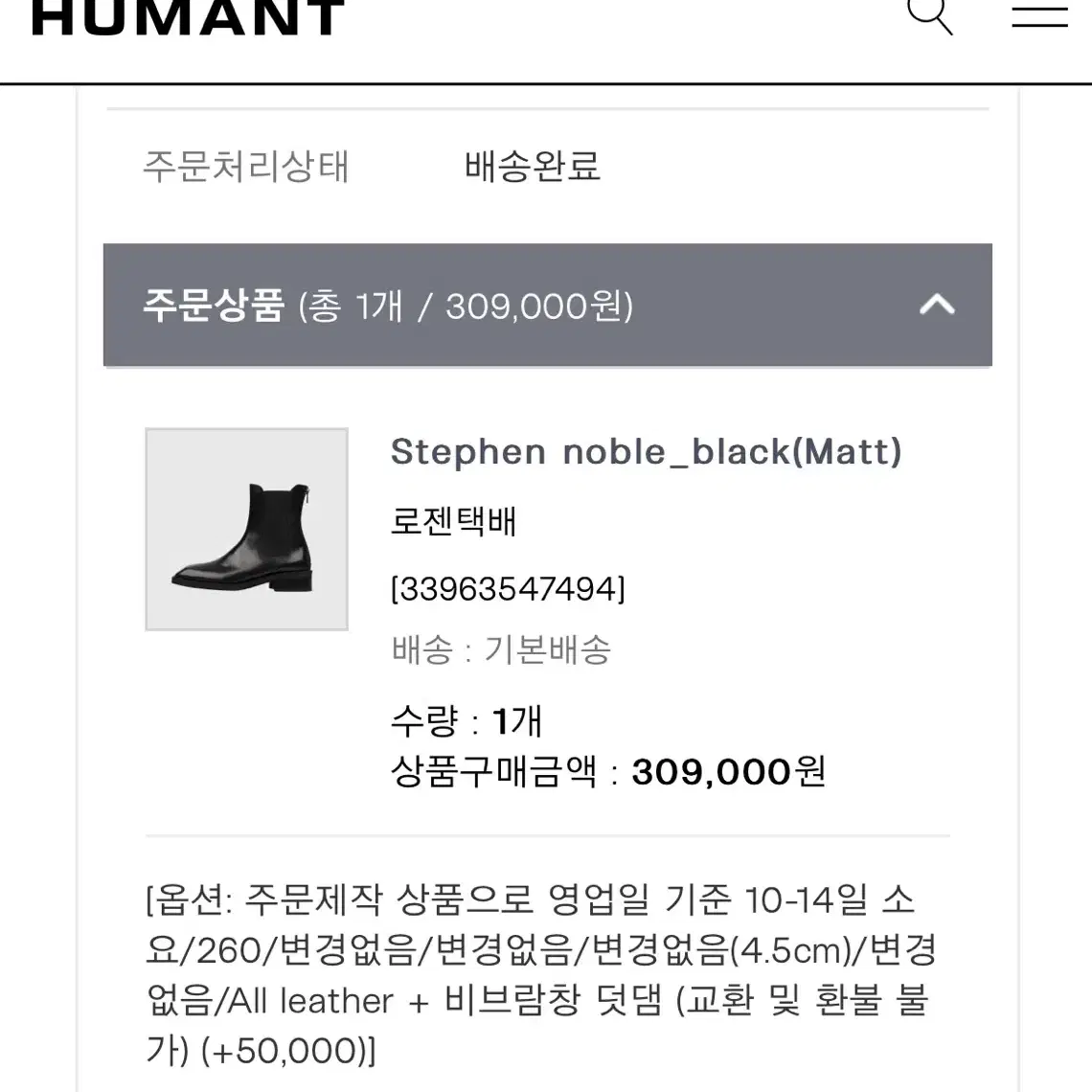
Task: Open the black Chelsea boot thumbnail
Action: tap(246, 530)
